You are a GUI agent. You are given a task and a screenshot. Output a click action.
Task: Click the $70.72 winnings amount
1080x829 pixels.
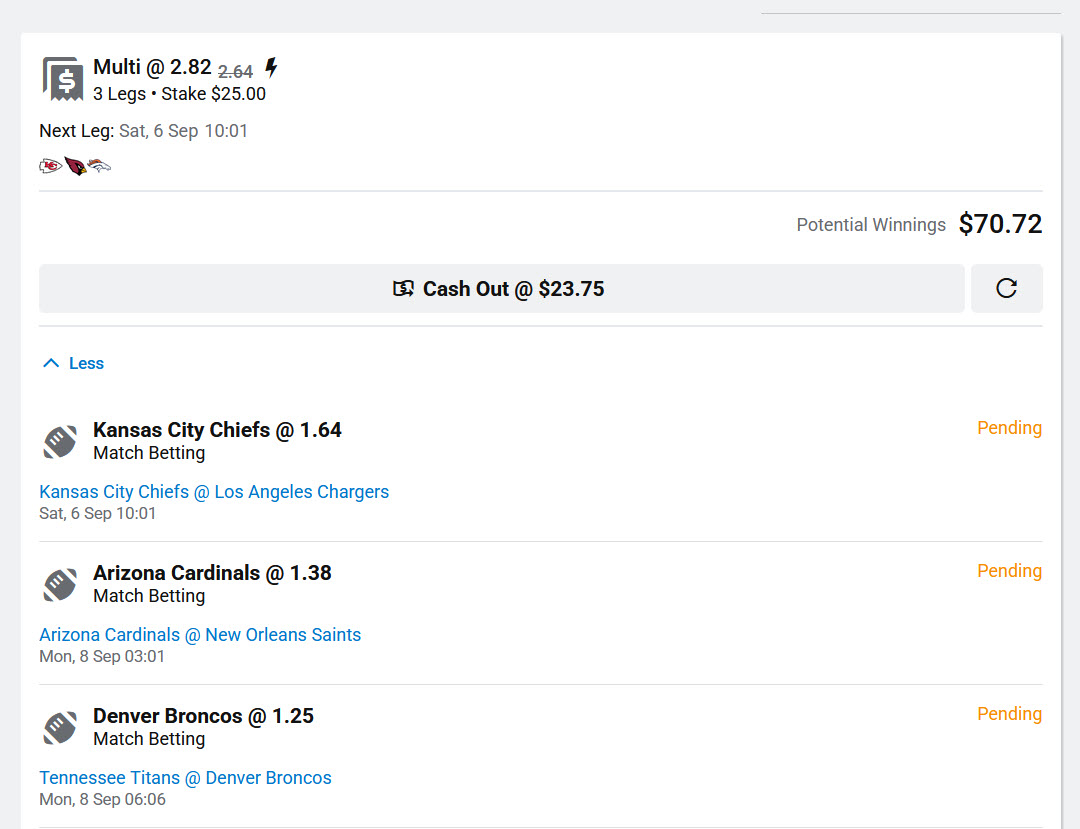point(1000,224)
